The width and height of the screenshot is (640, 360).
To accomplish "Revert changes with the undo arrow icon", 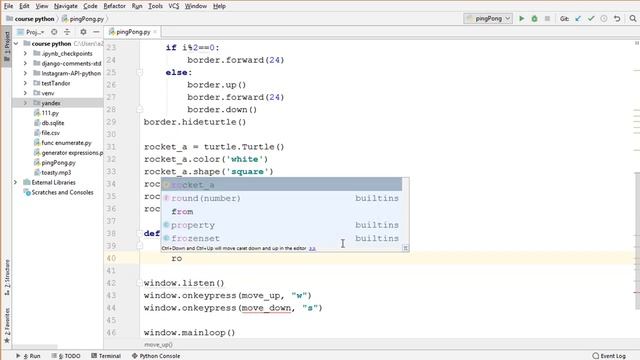I will (x=617, y=18).
